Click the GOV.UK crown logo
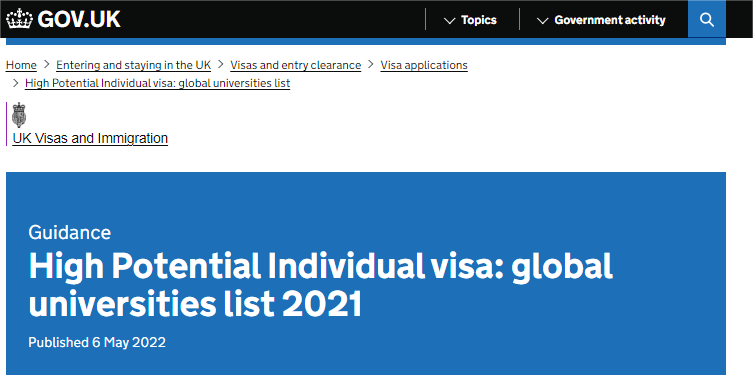Image resolution: width=753 pixels, height=378 pixels. [x=19, y=19]
